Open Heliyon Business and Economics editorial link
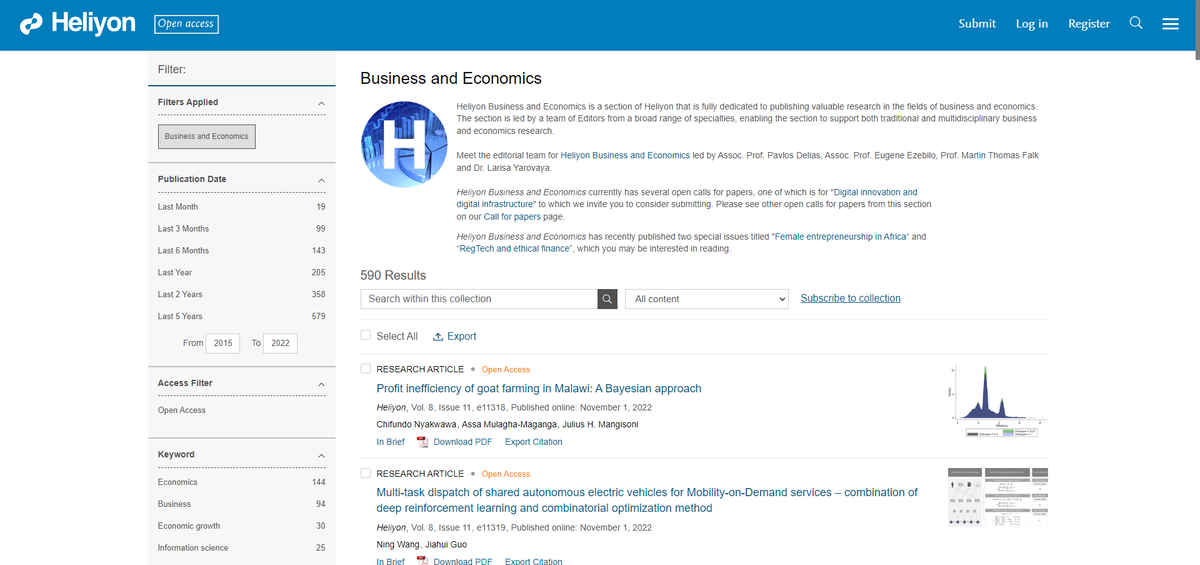 625,156
